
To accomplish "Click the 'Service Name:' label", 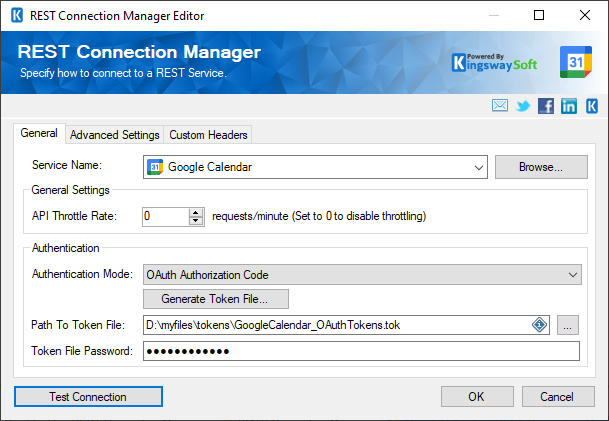I will point(67,165).
